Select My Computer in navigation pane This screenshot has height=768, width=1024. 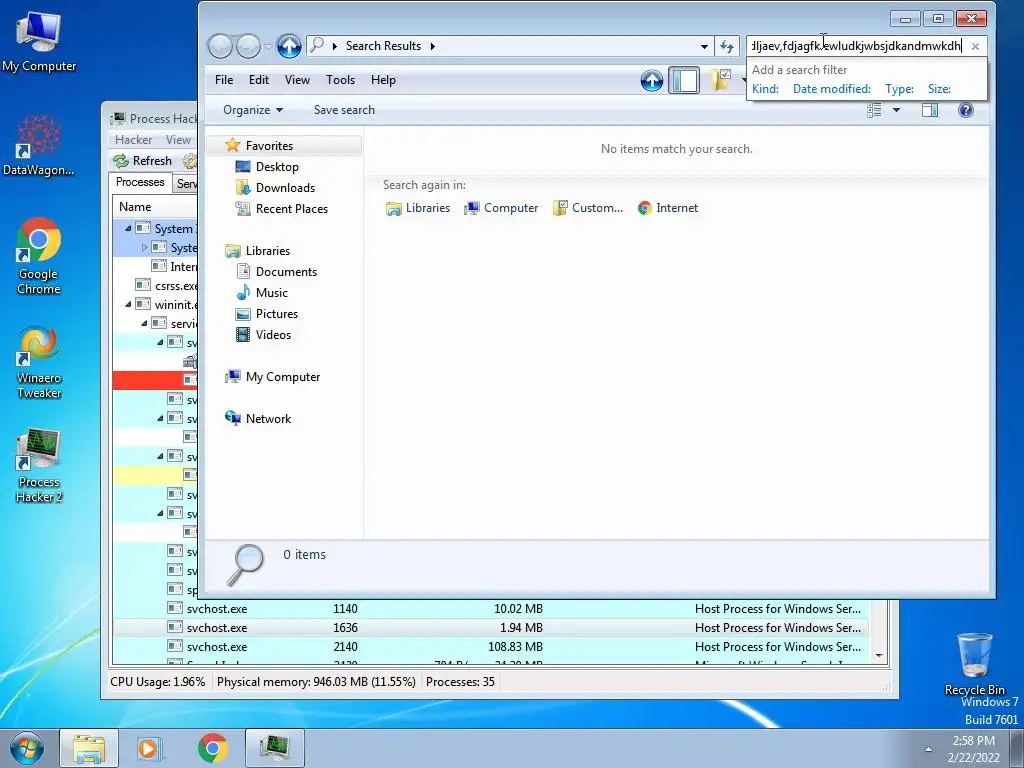tap(283, 377)
